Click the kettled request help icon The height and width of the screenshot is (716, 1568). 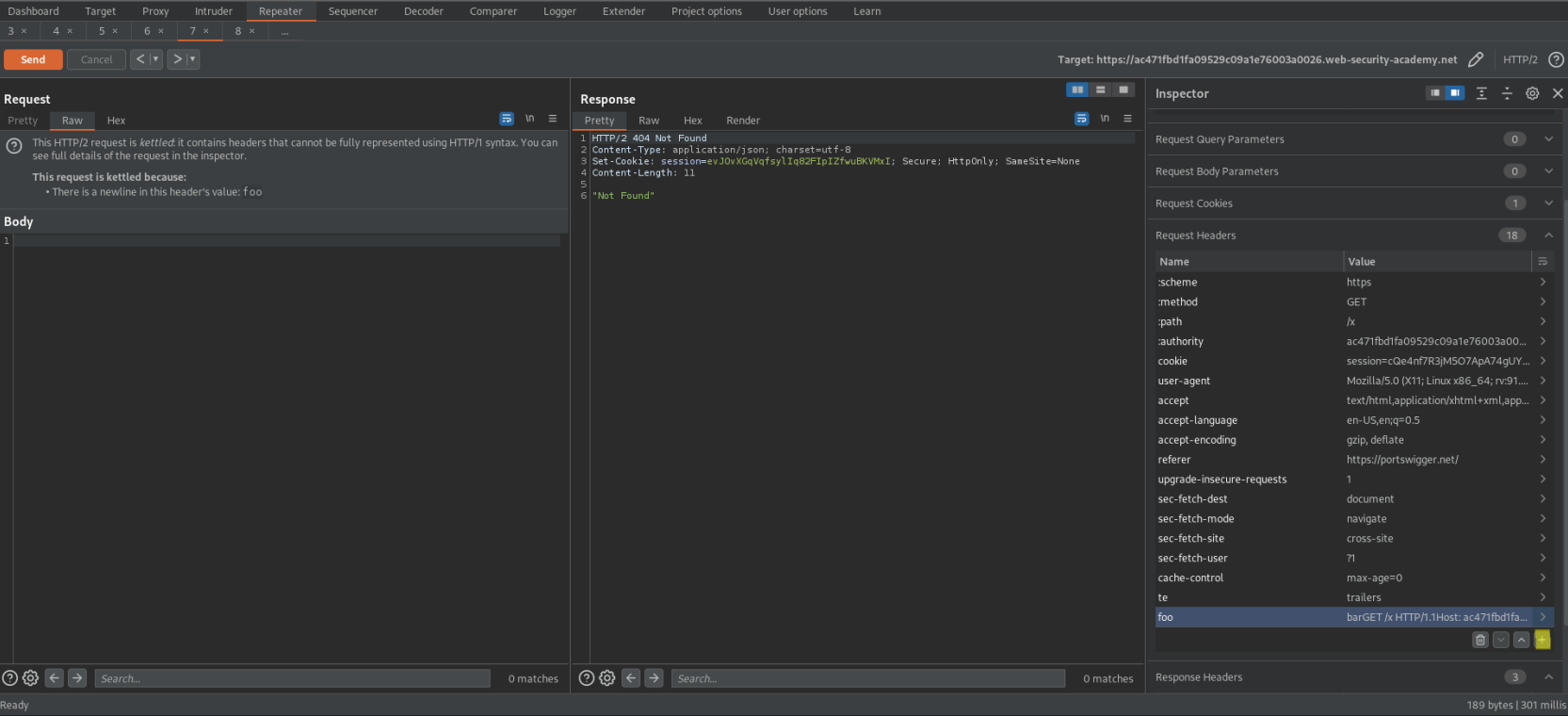click(x=14, y=146)
